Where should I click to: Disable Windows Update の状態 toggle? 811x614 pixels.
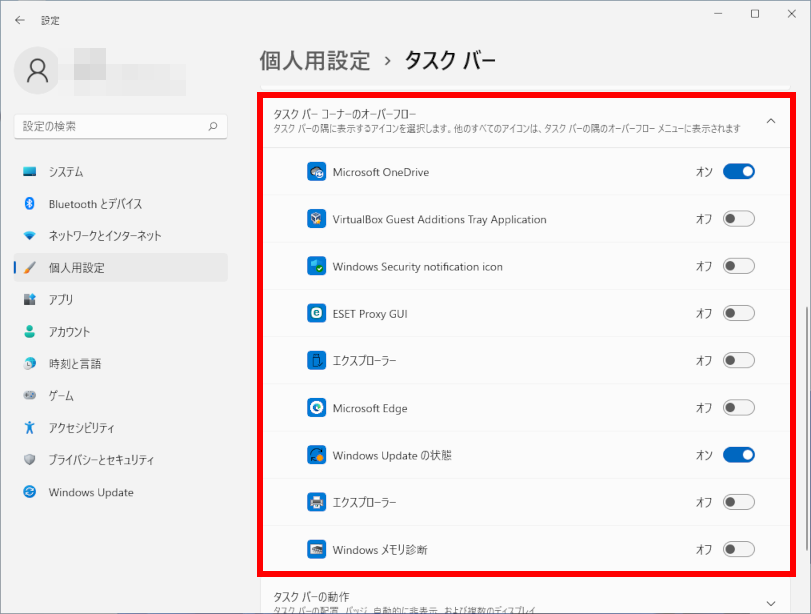[x=739, y=455]
